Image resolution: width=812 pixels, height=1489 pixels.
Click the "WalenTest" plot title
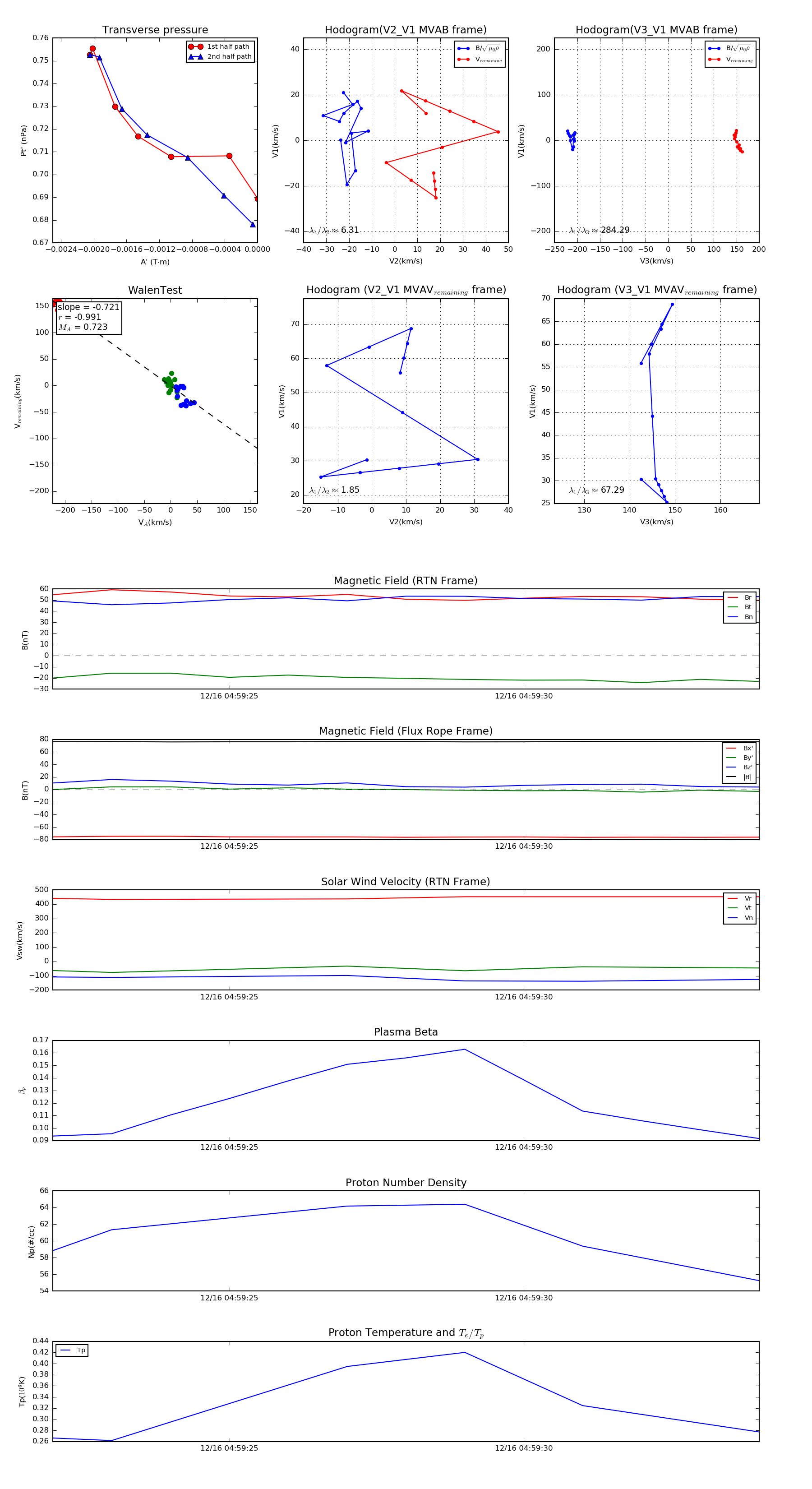point(155,290)
